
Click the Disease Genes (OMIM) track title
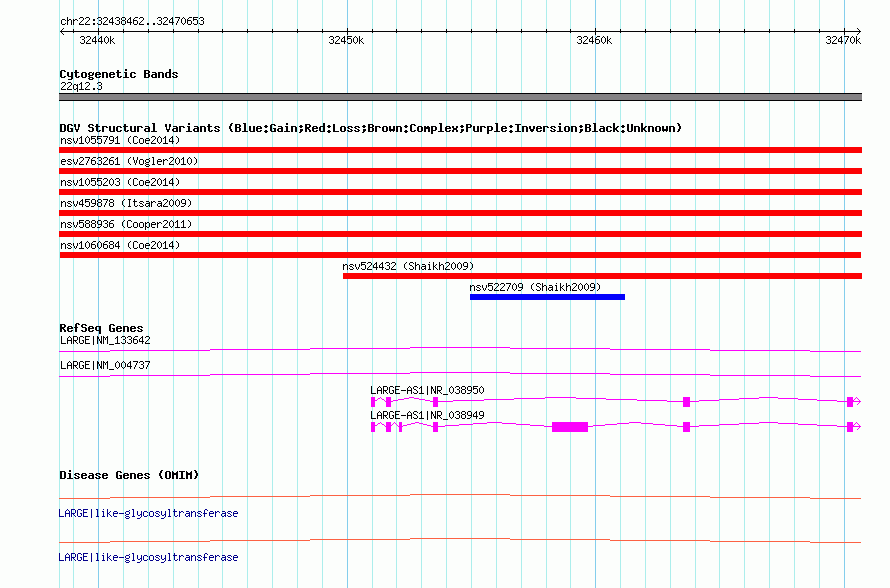tap(129, 475)
